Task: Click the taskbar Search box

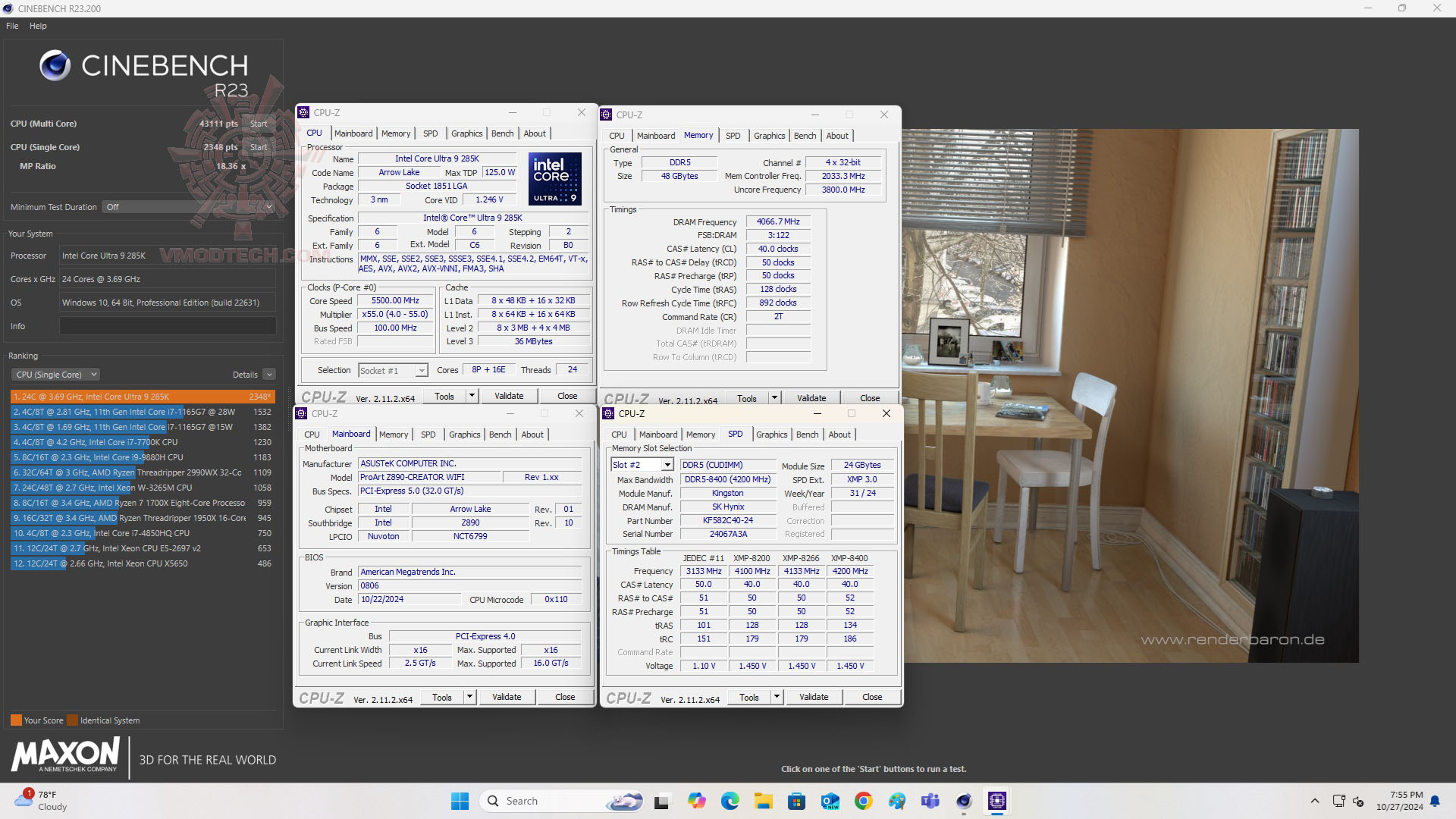Action: coord(546,801)
